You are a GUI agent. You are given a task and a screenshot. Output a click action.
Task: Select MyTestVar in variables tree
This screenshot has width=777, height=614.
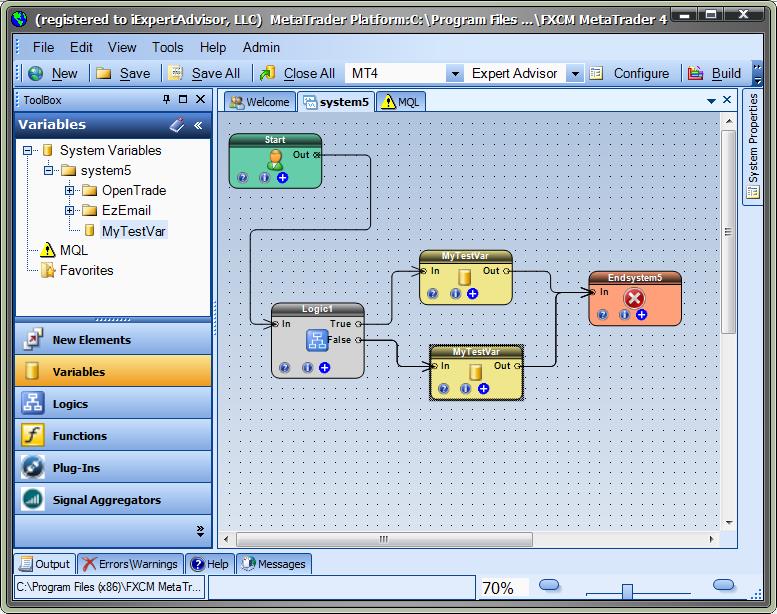[133, 231]
